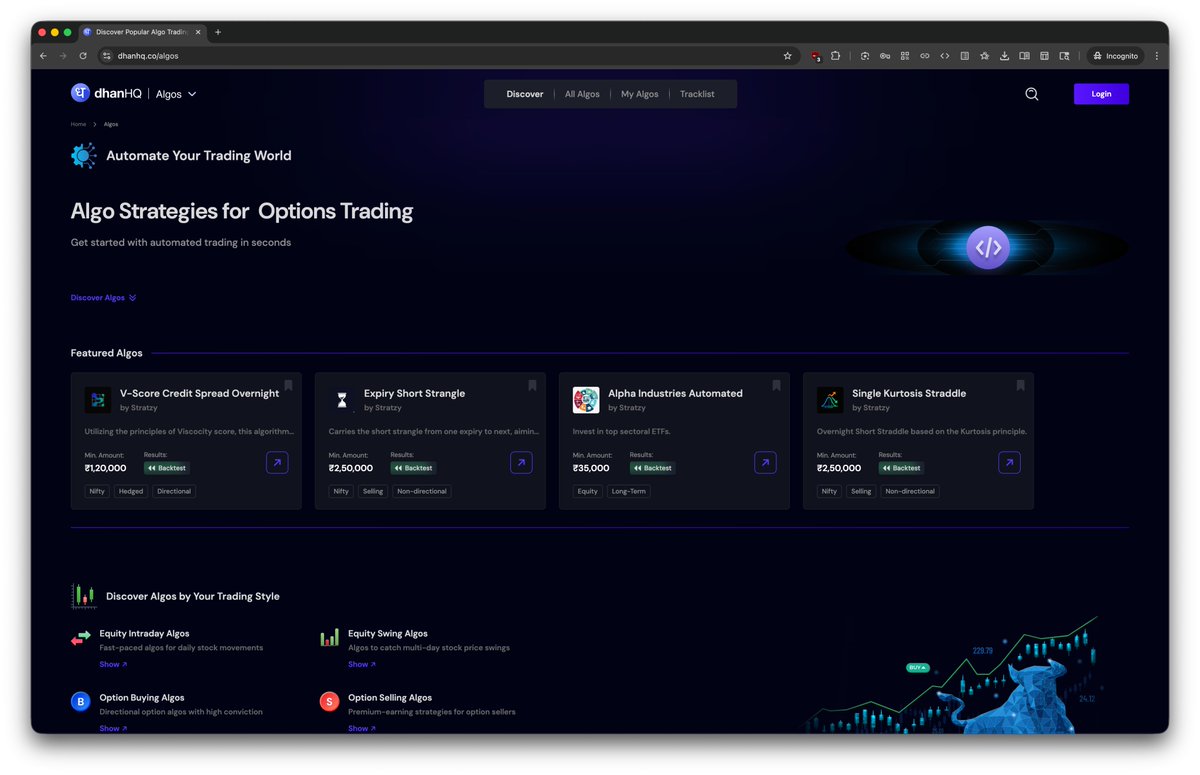Viewport: 1200px width, 775px height.
Task: Expand Discover Algos chevron link
Action: pos(103,298)
